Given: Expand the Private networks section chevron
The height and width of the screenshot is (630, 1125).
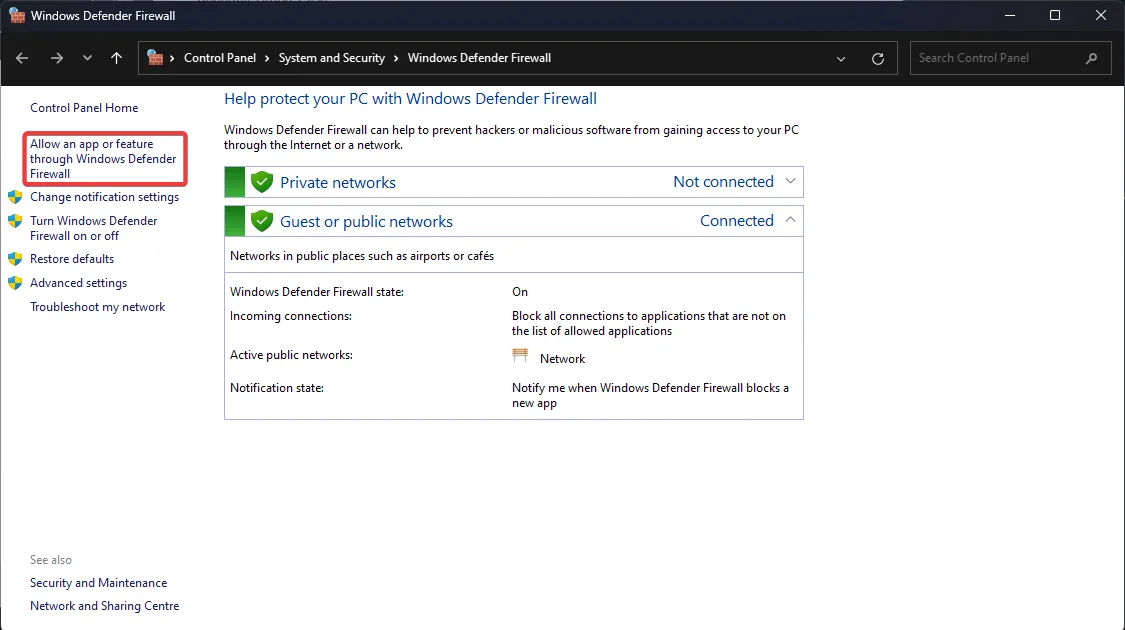Looking at the screenshot, I should tap(790, 182).
